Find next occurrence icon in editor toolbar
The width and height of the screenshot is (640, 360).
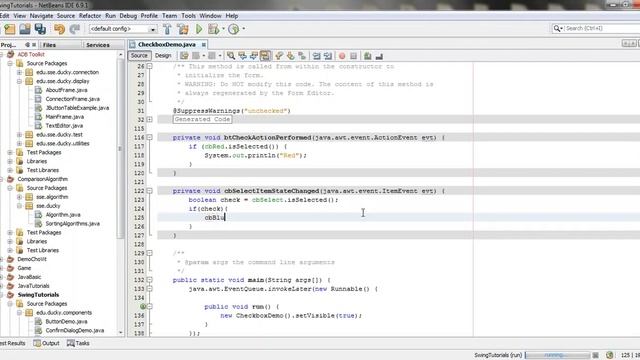point(254,56)
